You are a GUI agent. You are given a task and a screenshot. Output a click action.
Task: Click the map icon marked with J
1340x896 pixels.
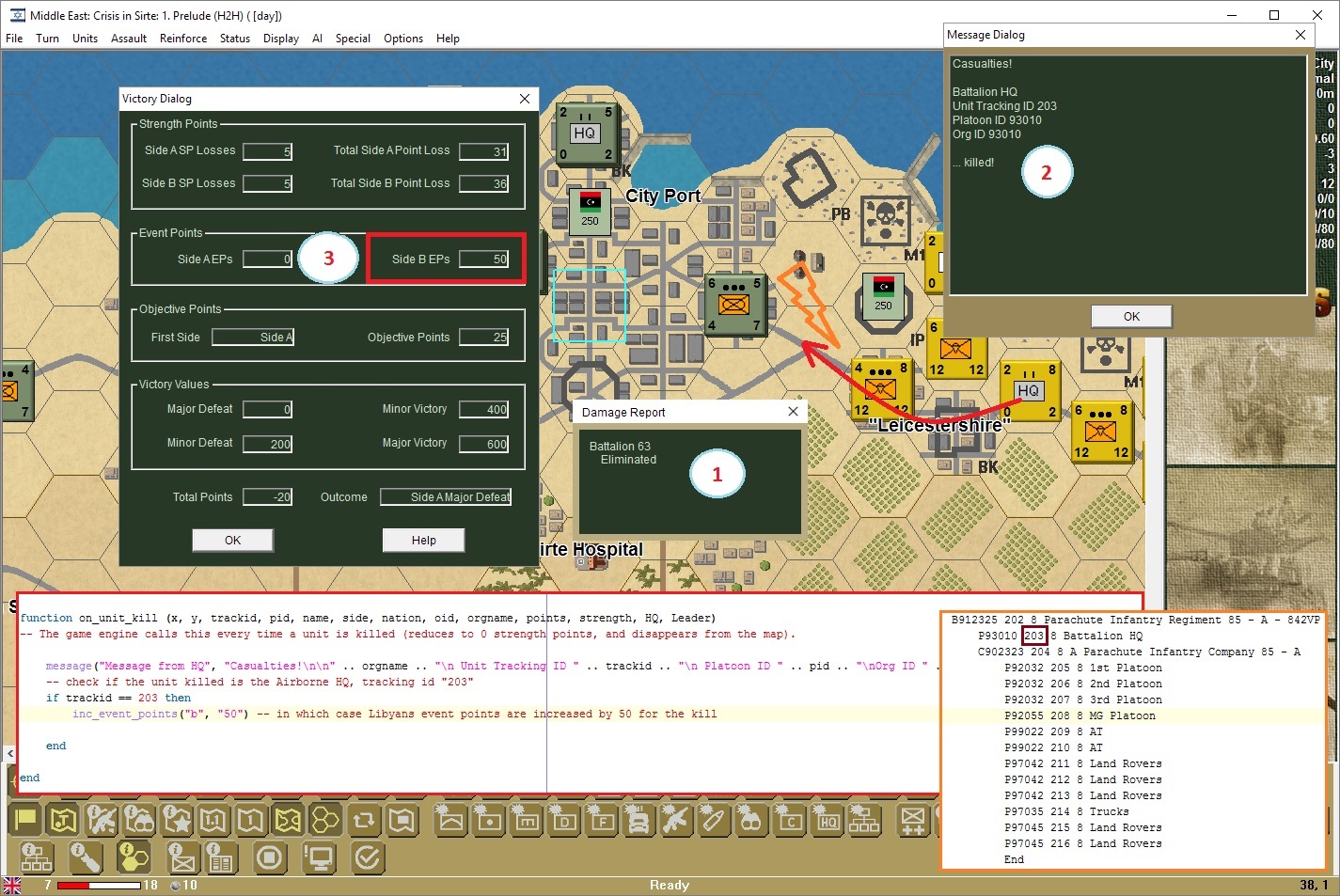[x=63, y=819]
